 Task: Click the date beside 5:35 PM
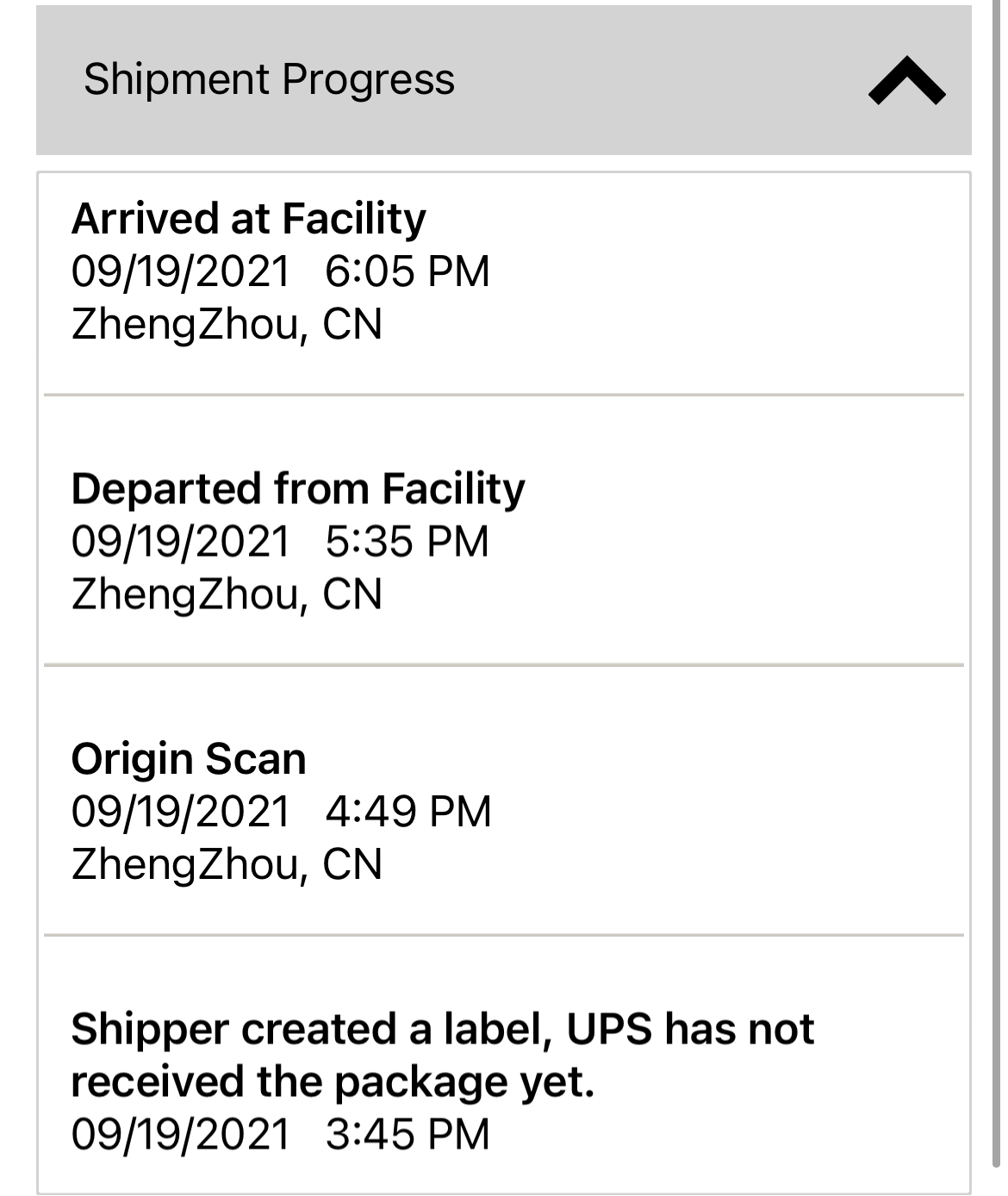(180, 542)
